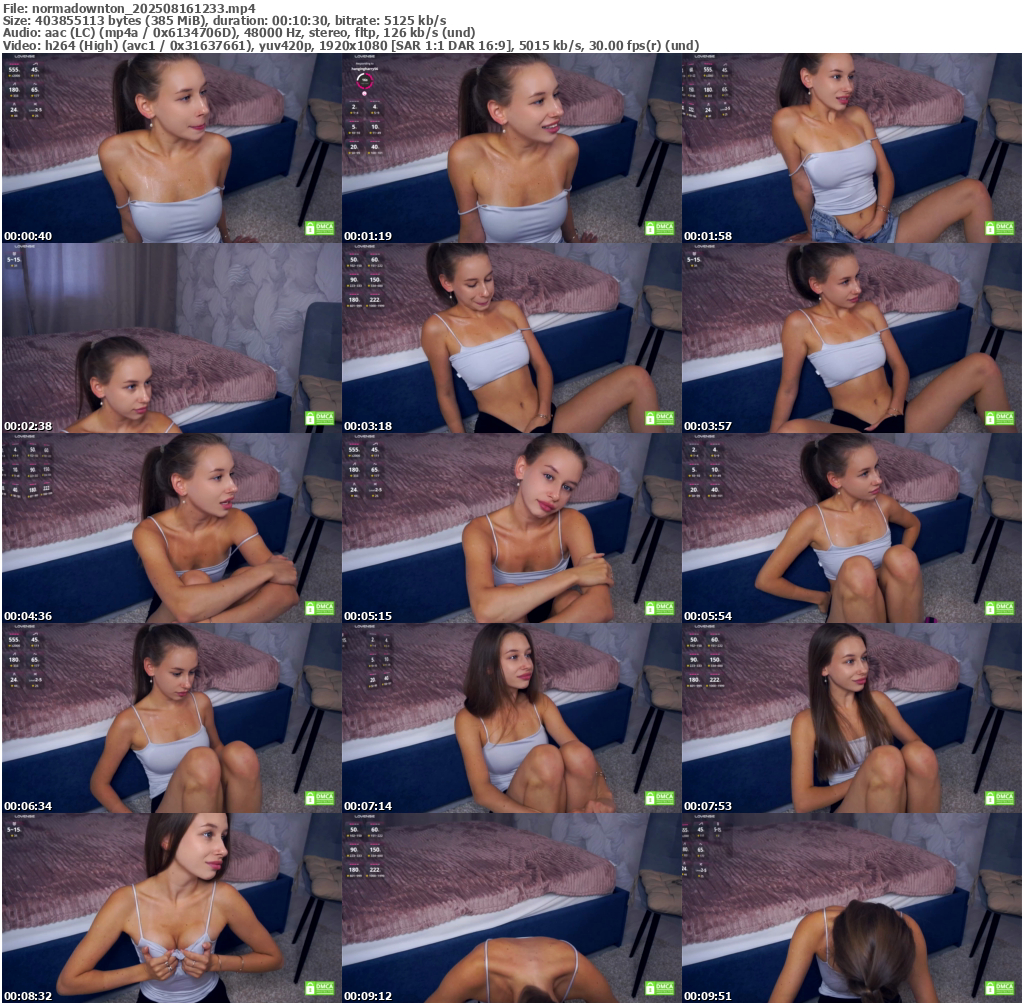Image resolution: width=1024 pixels, height=1003 pixels.
Task: Open the thumbnail at 00:07:14
Action: click(x=511, y=718)
